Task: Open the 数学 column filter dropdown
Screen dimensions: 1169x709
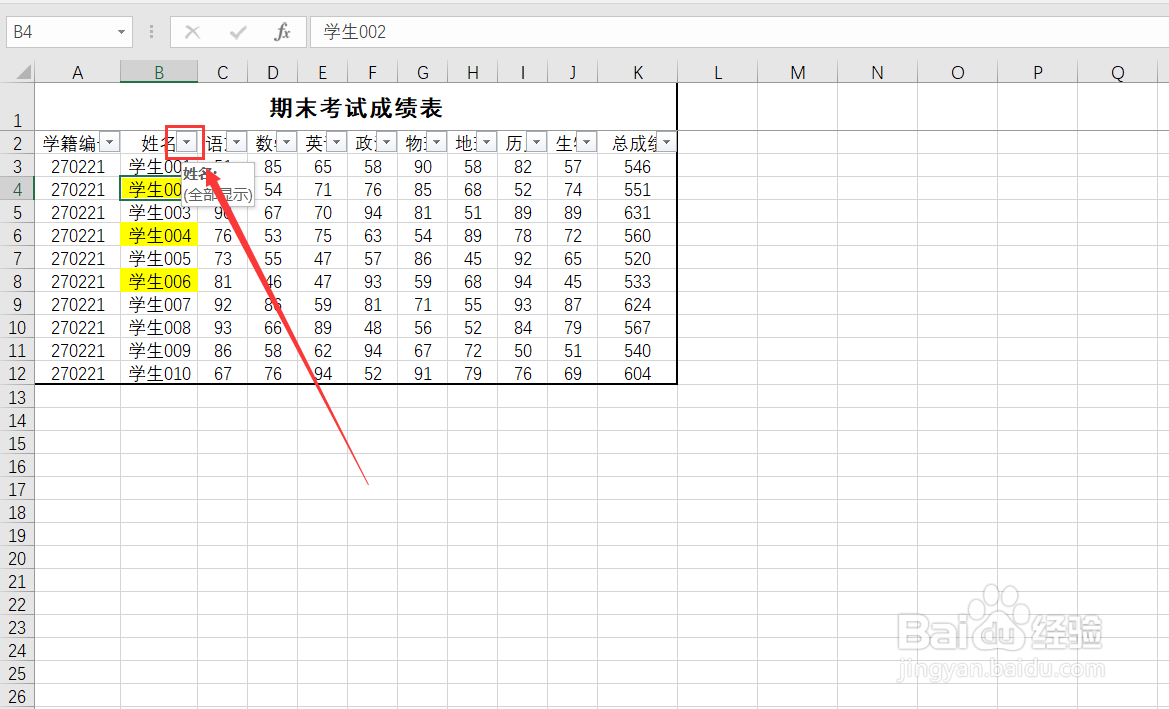Action: tap(286, 142)
